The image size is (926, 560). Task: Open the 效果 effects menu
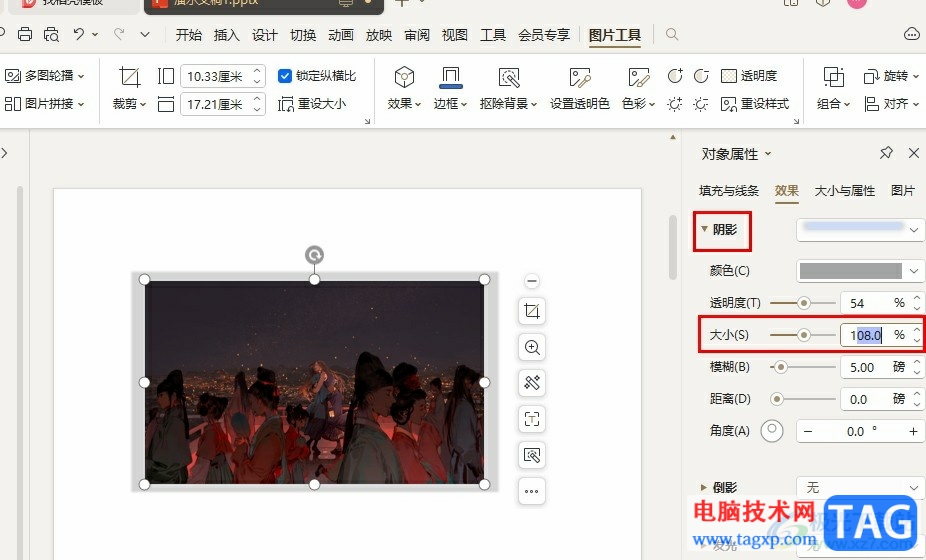point(404,89)
